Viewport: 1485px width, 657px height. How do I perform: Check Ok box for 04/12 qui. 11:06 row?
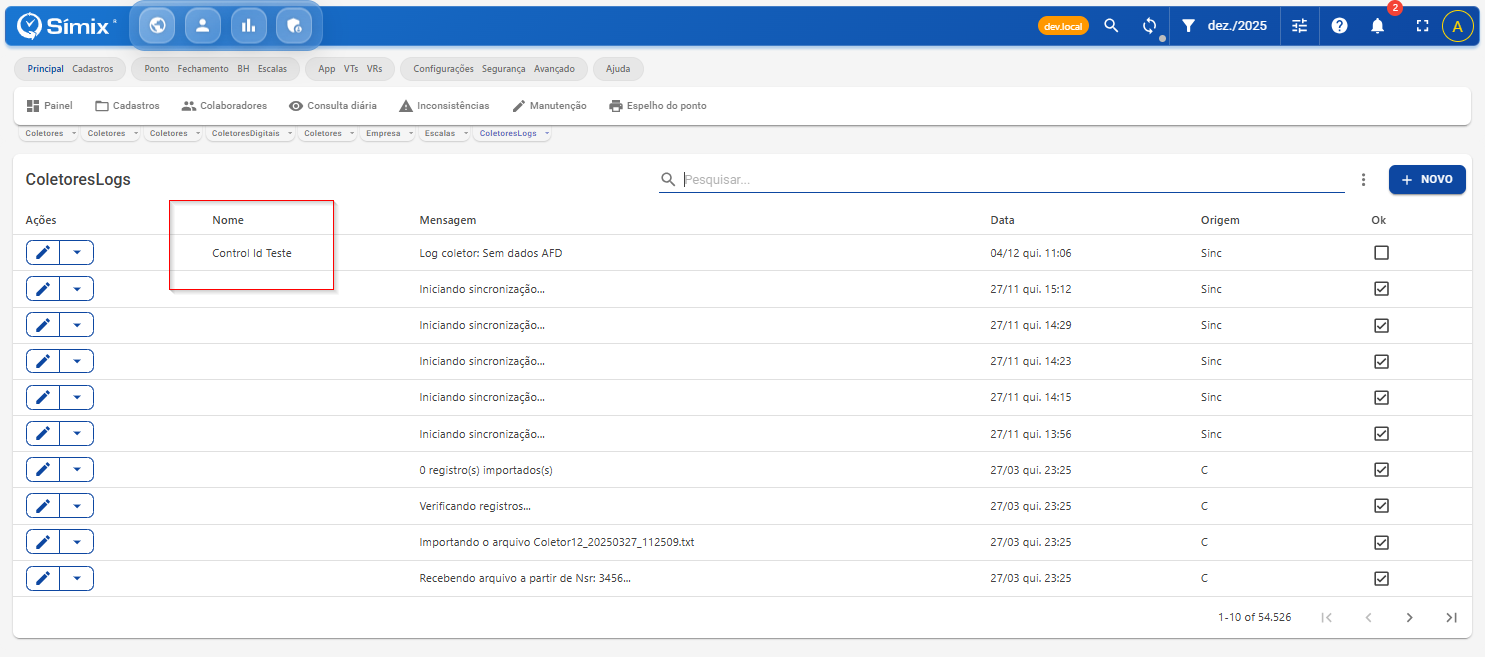coord(1381,253)
